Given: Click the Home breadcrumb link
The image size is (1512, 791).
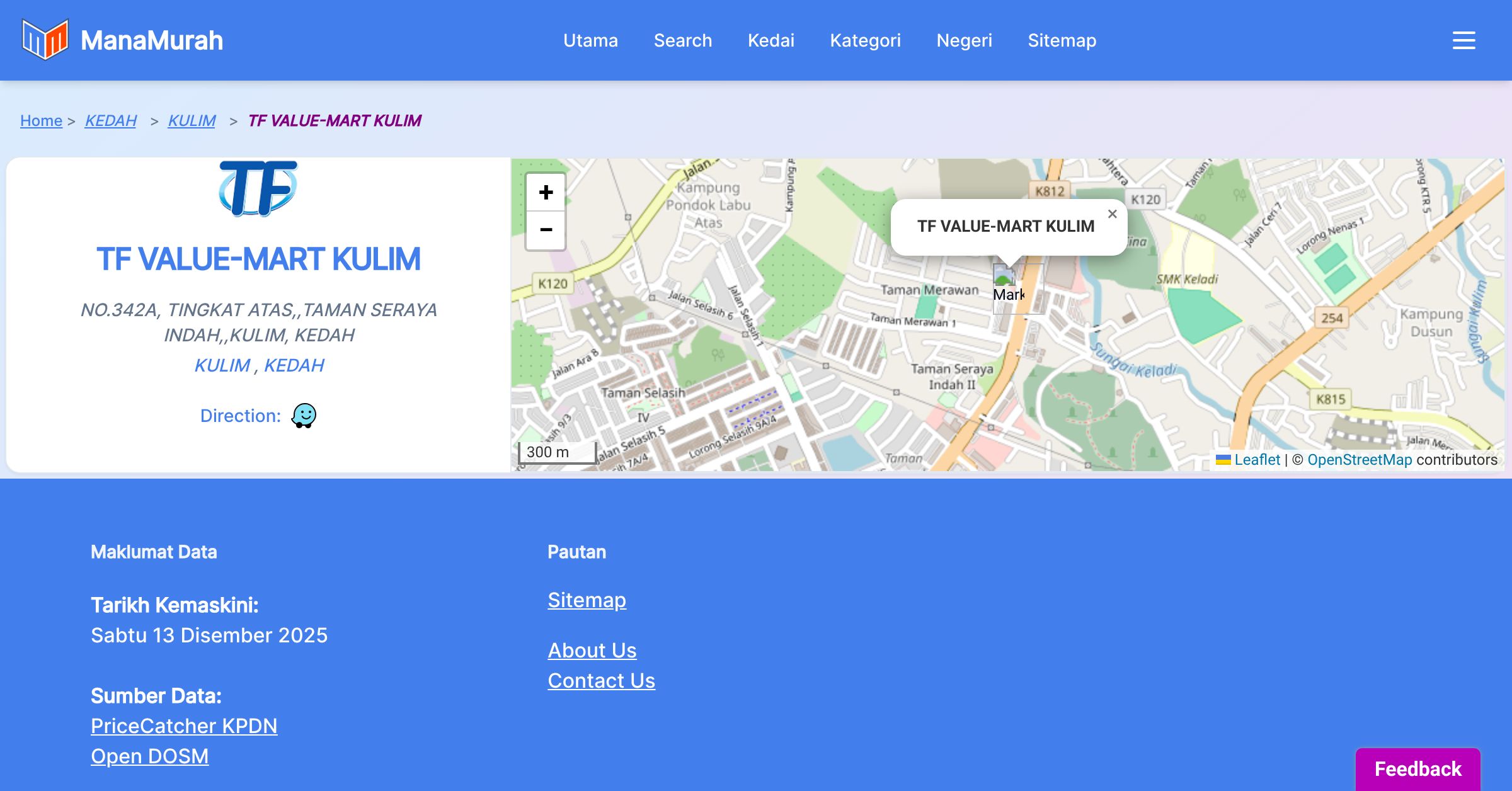Looking at the screenshot, I should 41,120.
